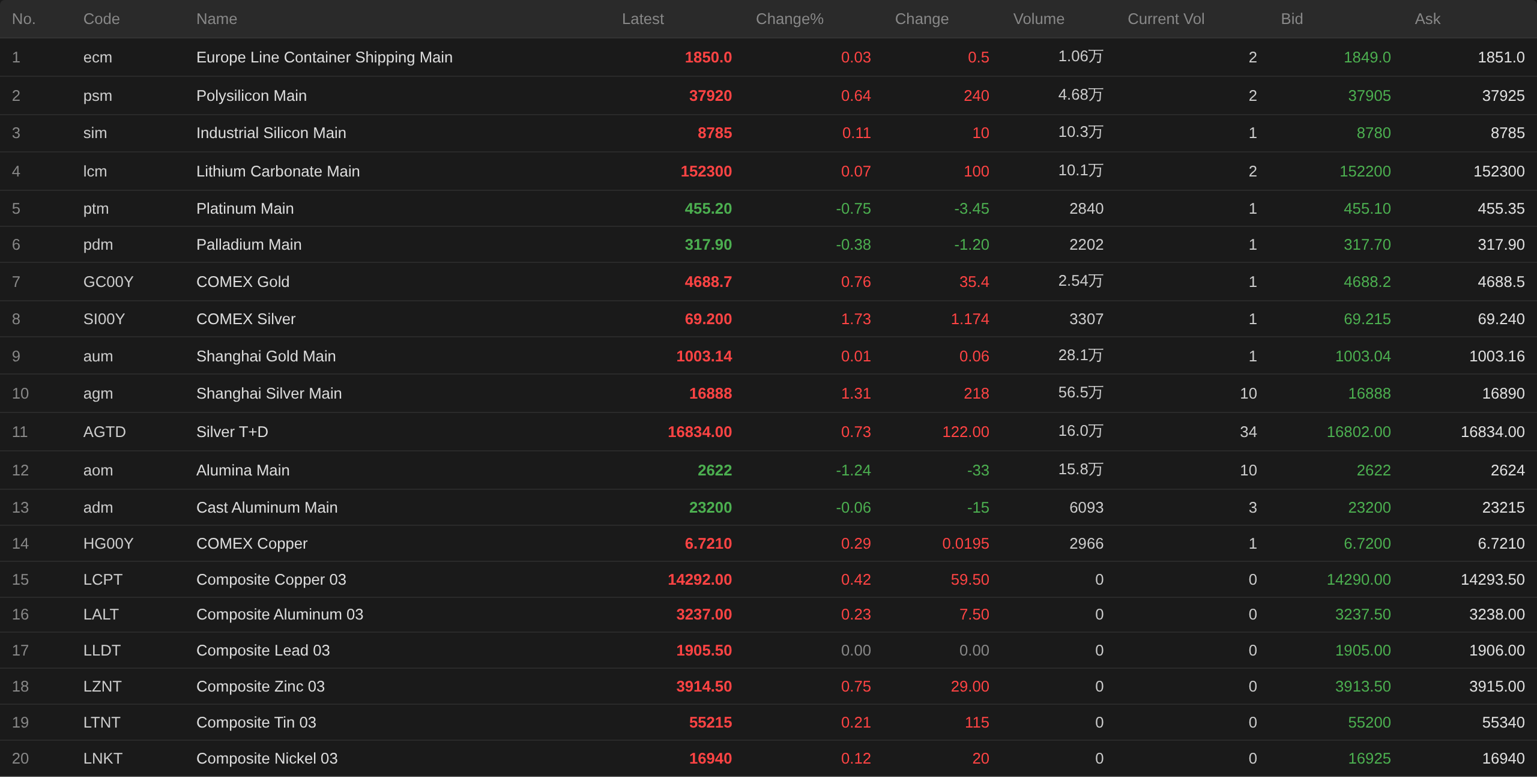Click latest price 4688.7
Viewport: 1537px width, 784px height.
708,282
